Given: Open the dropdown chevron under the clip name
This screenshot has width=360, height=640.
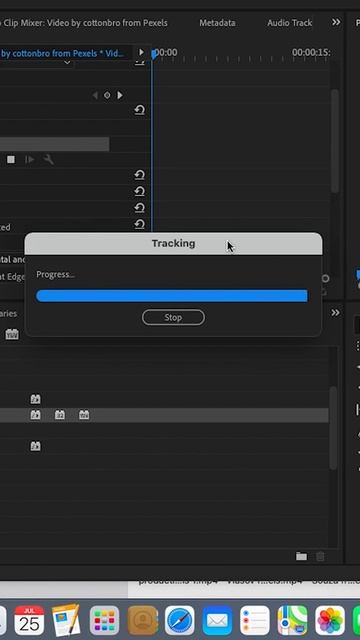Looking at the screenshot, I should click(67, 62).
